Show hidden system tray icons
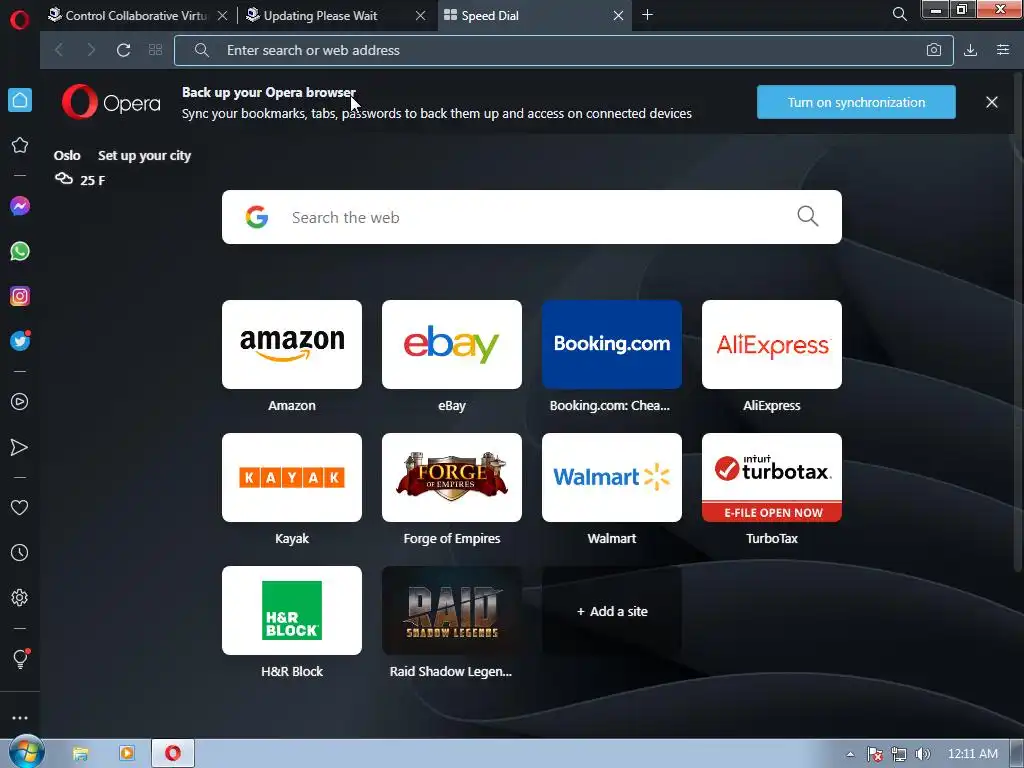The width and height of the screenshot is (1024, 768). (850, 754)
